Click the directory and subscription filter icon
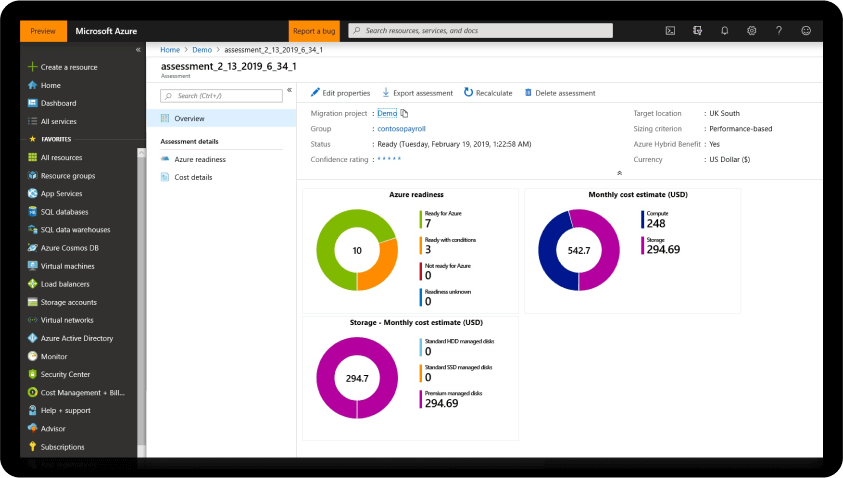Viewport: 843px width, 478px height. [x=698, y=31]
